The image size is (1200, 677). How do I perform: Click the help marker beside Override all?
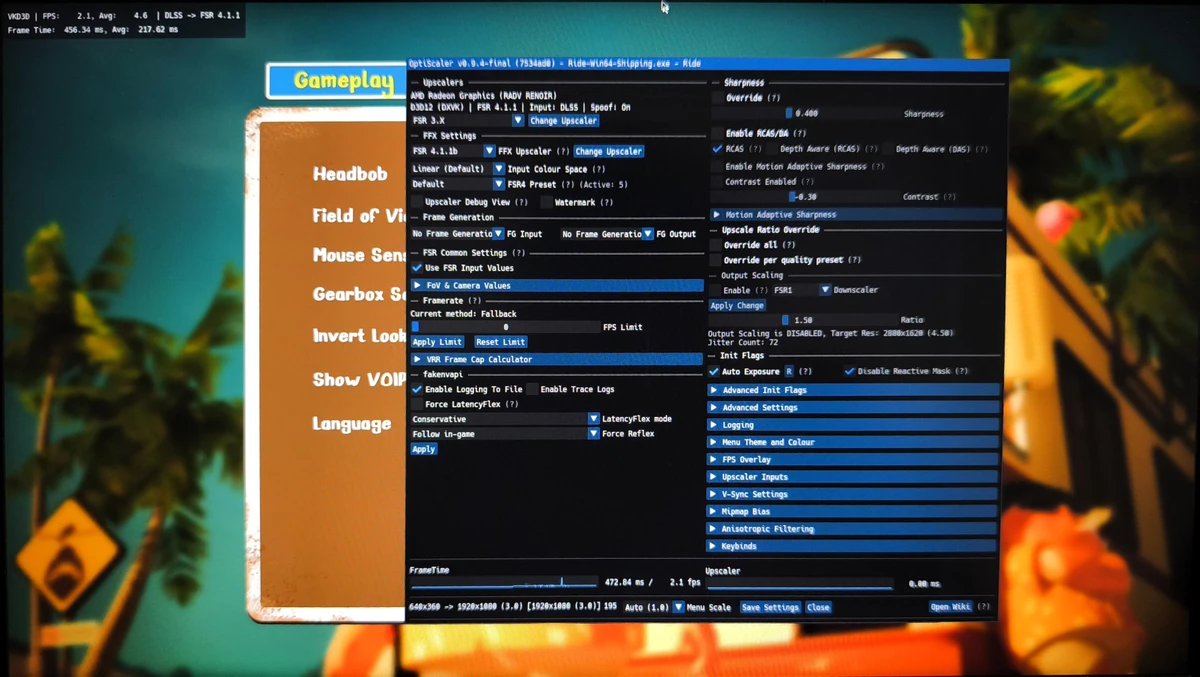click(x=789, y=245)
